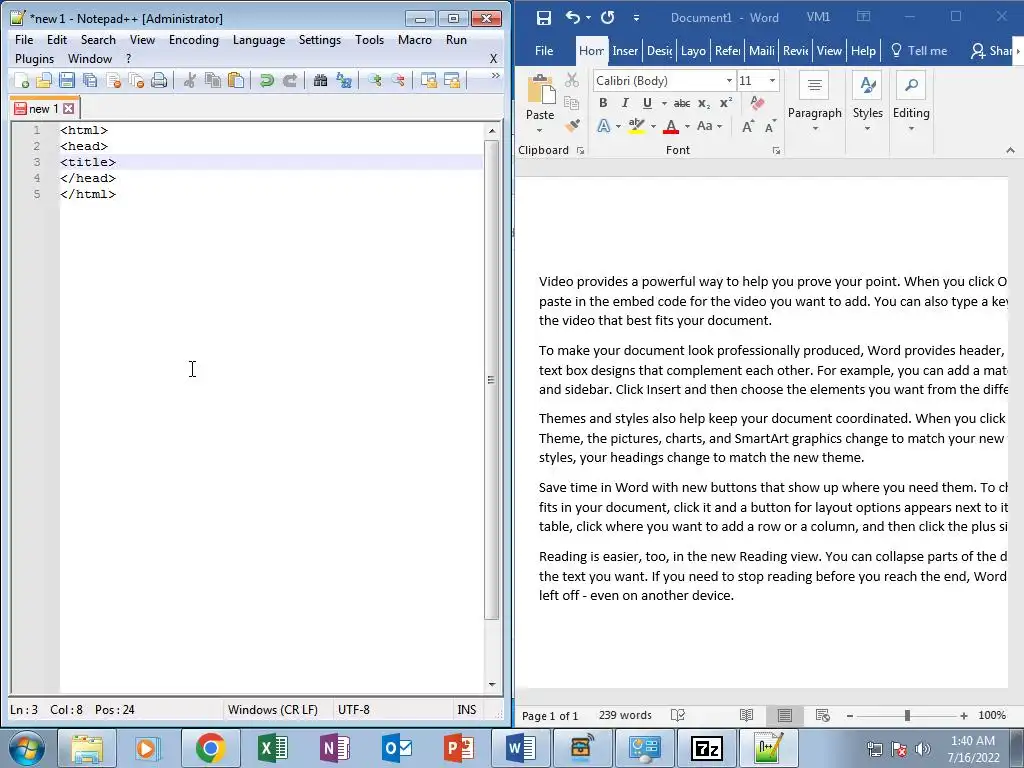This screenshot has height=768, width=1024.
Task: Click Clear All Formatting eraser icon
Action: point(758,103)
